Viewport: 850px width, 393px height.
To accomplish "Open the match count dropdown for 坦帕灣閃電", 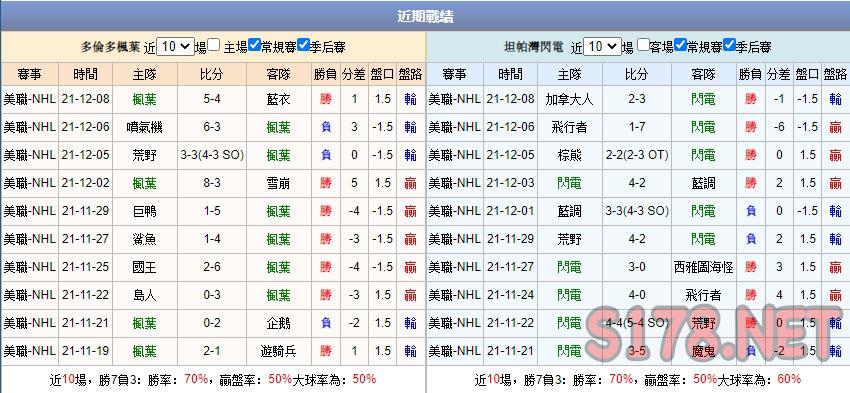I will (x=602, y=47).
